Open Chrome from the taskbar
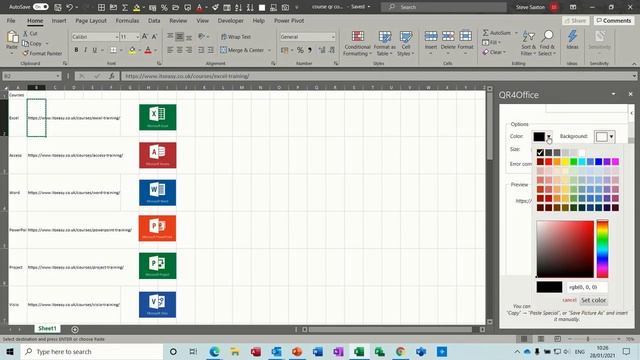640x360 pixels. click(x=400, y=351)
